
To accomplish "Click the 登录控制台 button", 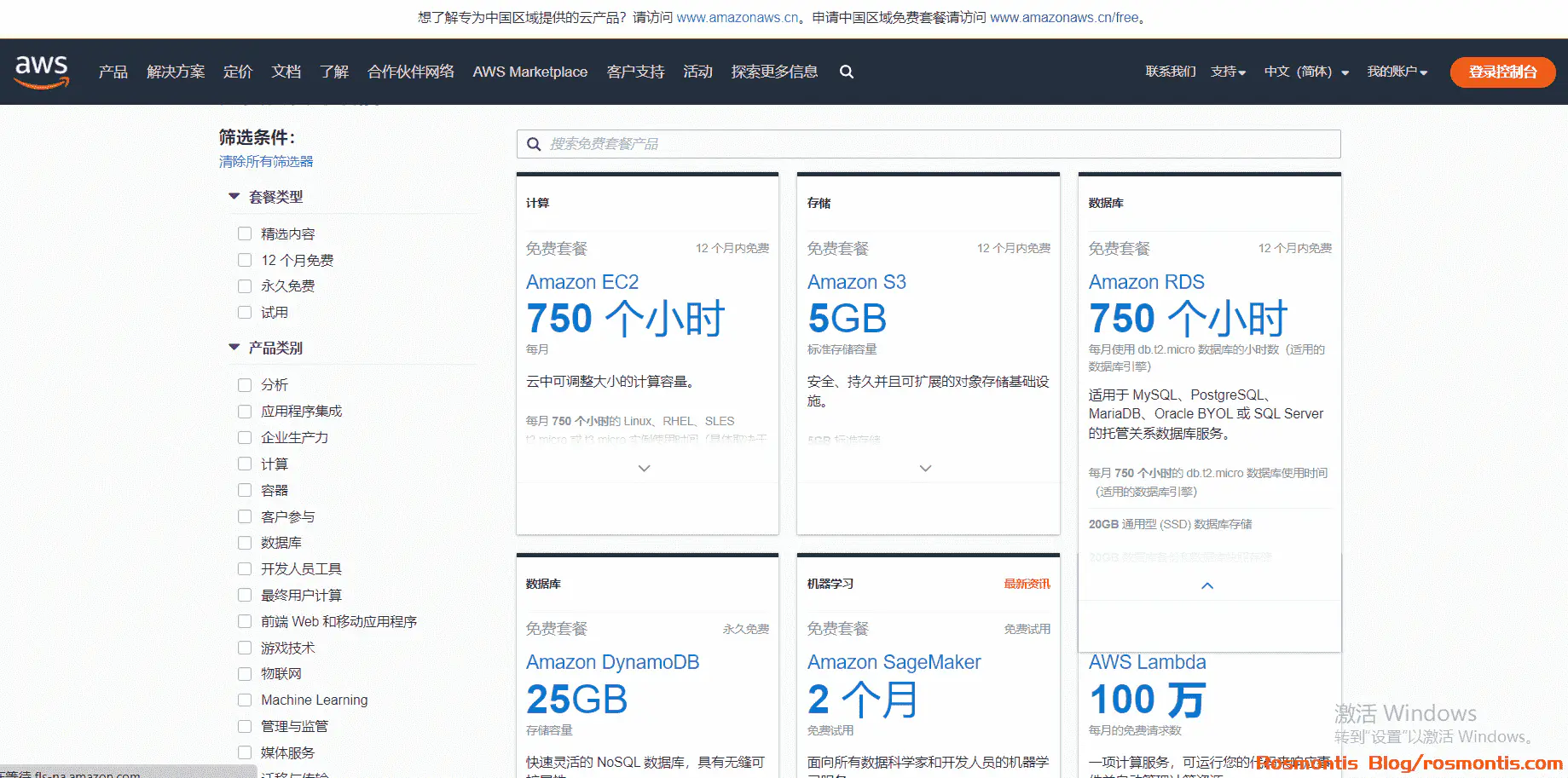I will tap(1502, 72).
